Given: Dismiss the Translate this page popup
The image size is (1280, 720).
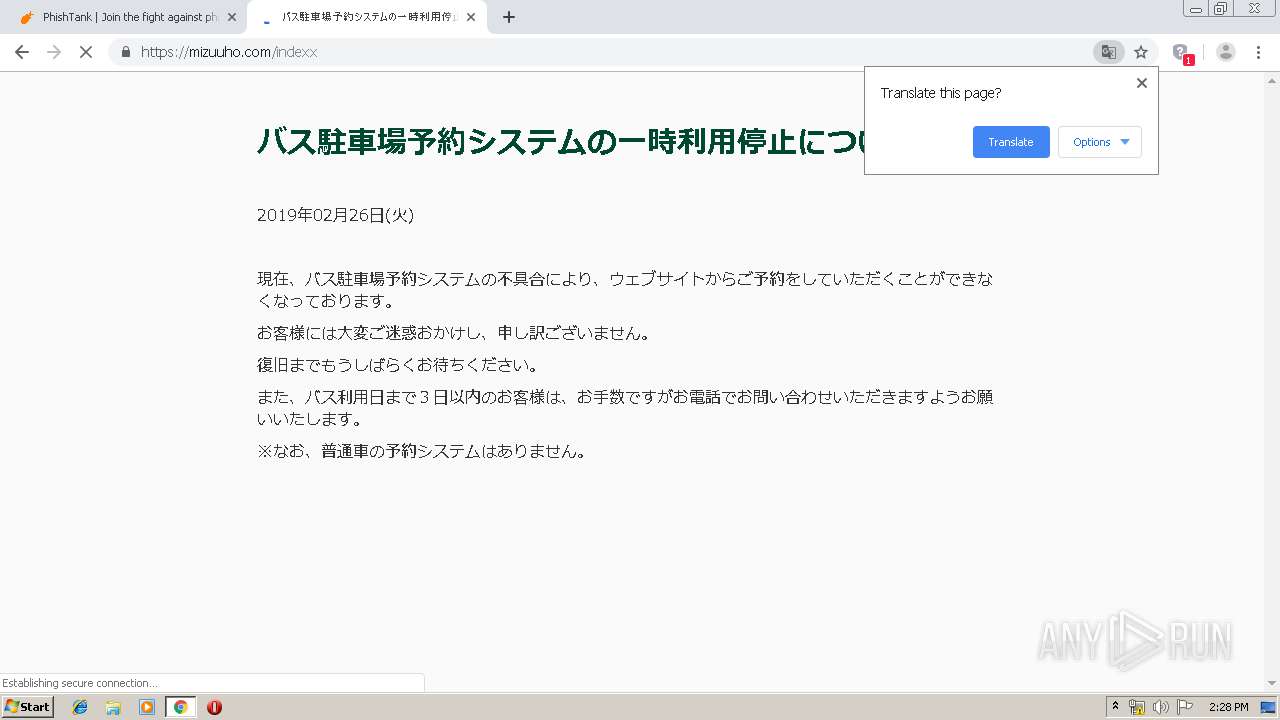Looking at the screenshot, I should [1142, 83].
